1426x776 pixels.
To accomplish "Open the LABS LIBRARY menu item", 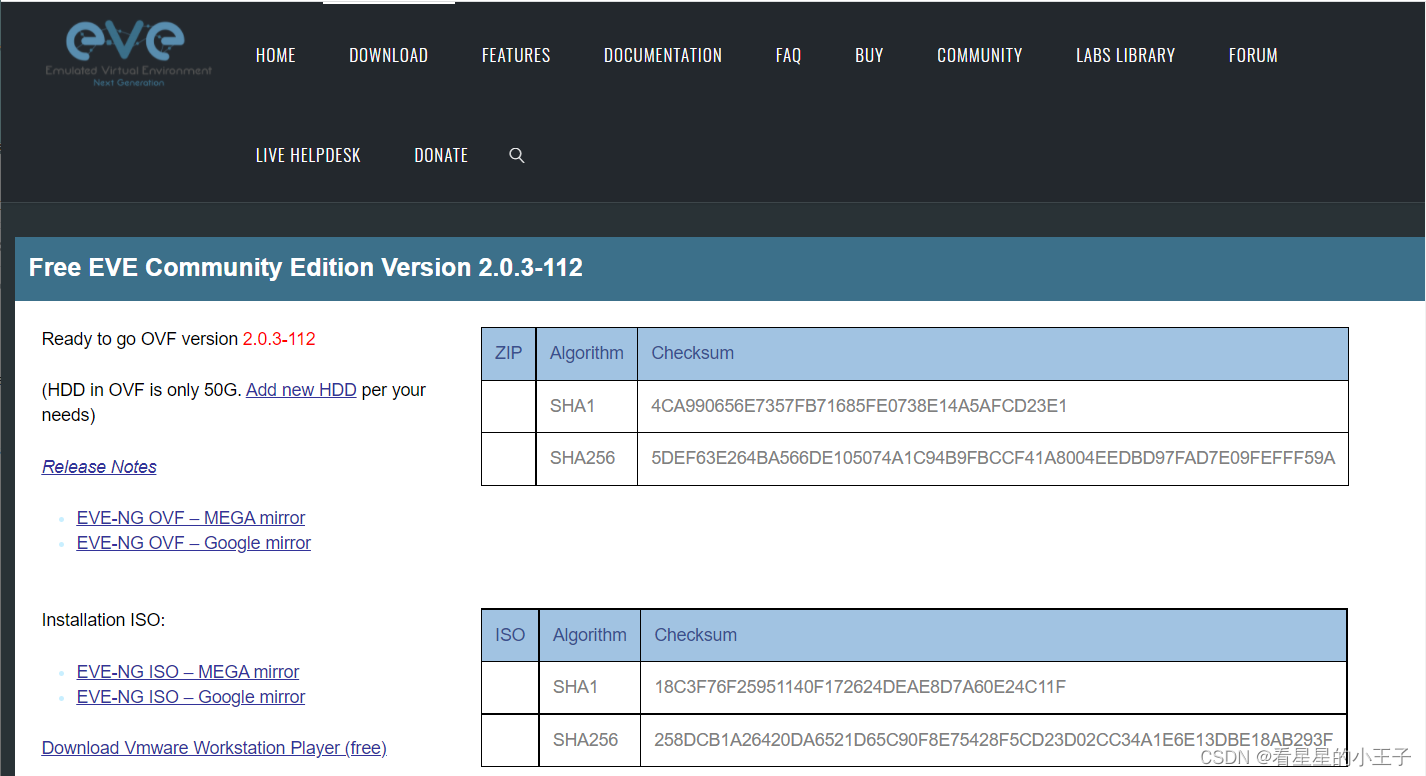I will pos(1126,55).
